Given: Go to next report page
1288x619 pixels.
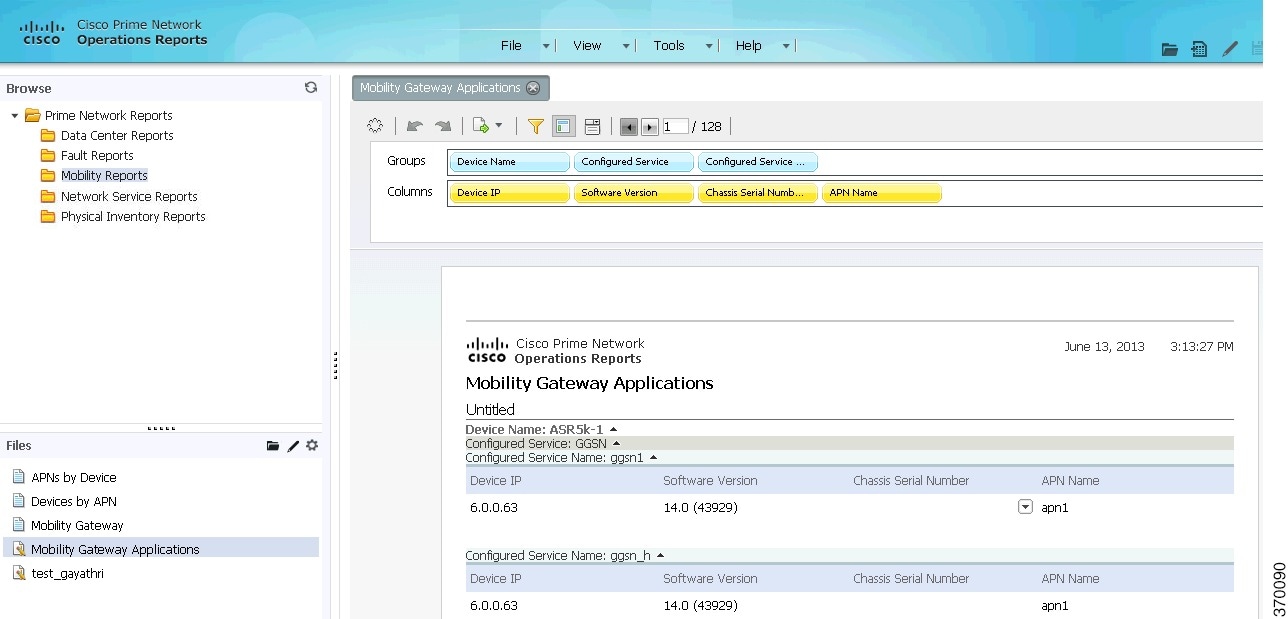Looking at the screenshot, I should (x=650, y=127).
